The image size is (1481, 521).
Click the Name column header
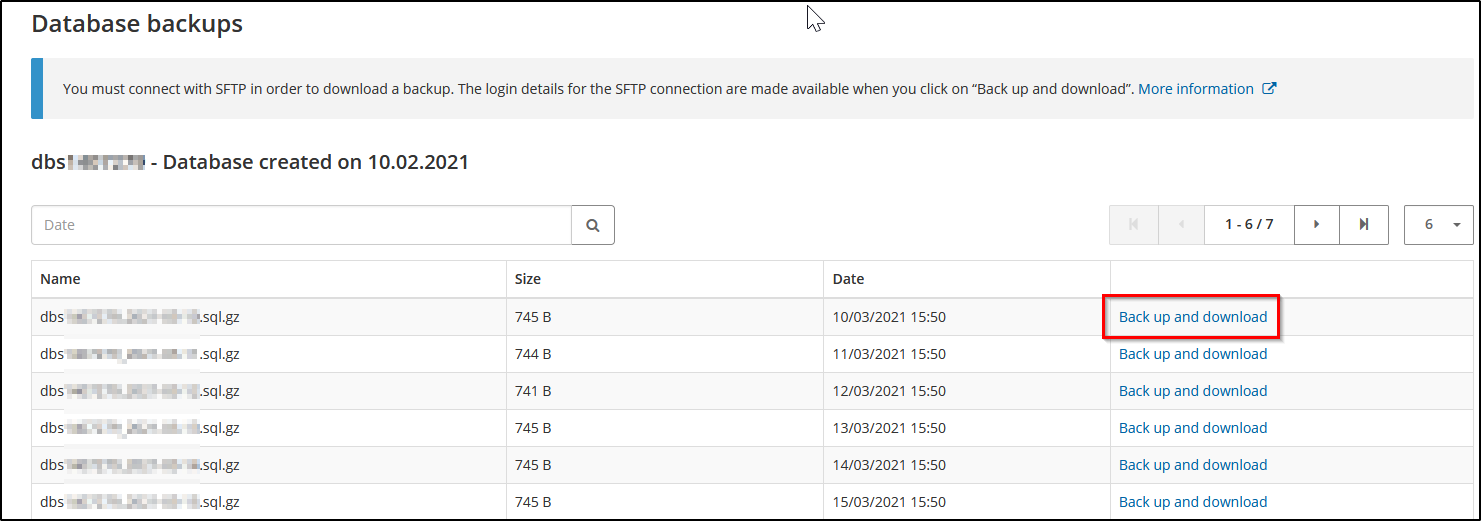pyautogui.click(x=61, y=279)
